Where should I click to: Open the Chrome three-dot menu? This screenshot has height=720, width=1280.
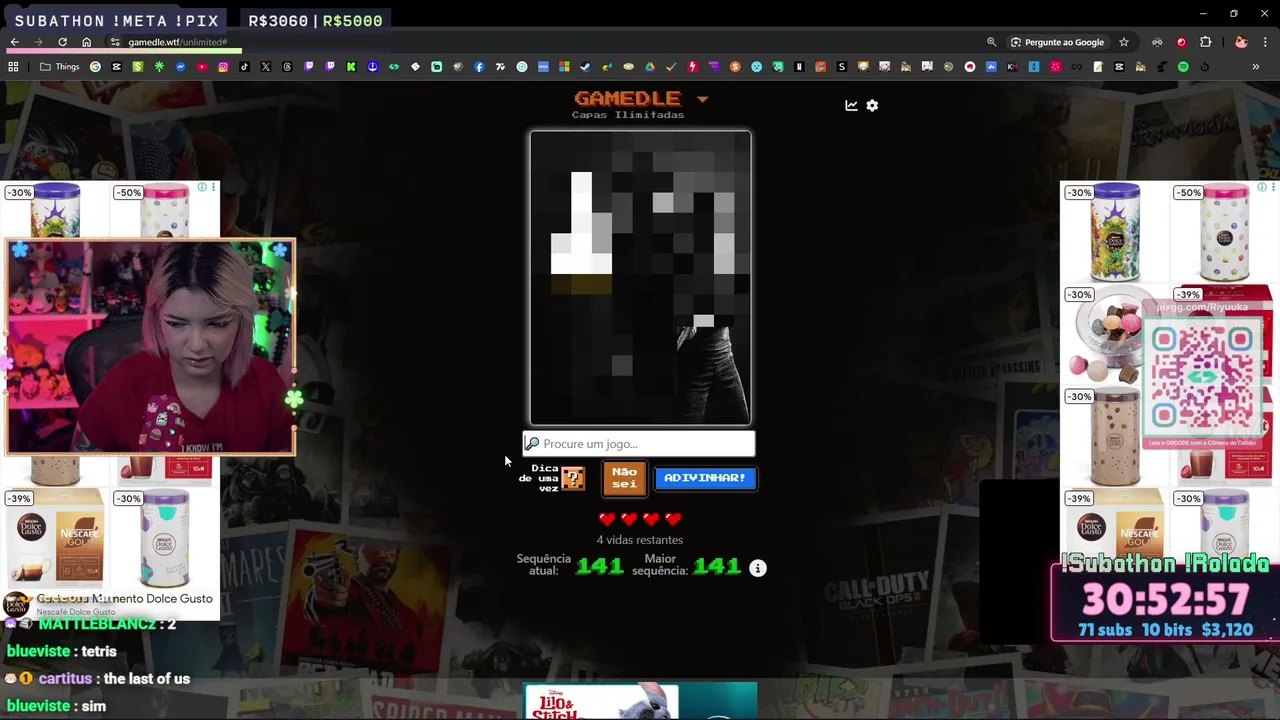tap(1266, 42)
